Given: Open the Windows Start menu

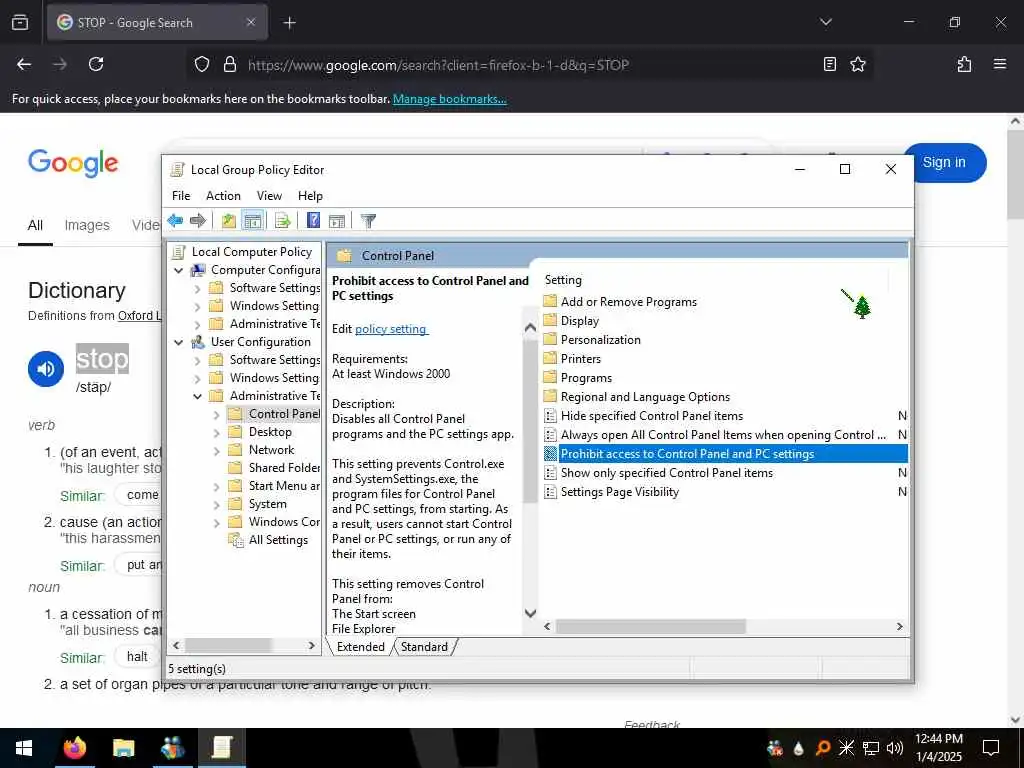Looking at the screenshot, I should (x=24, y=748).
